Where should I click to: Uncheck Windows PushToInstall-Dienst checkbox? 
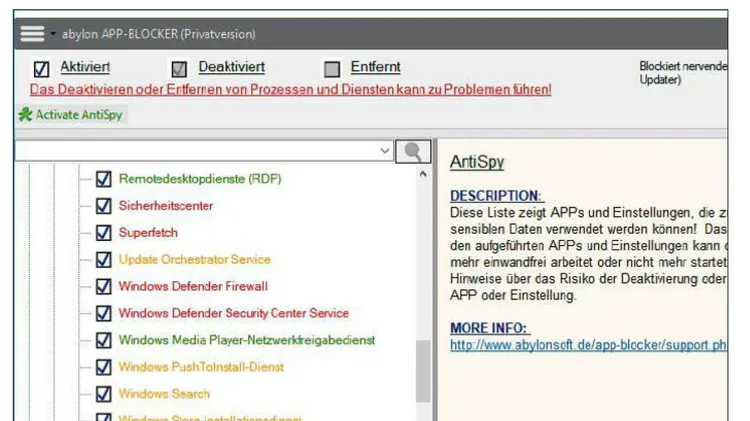104,367
